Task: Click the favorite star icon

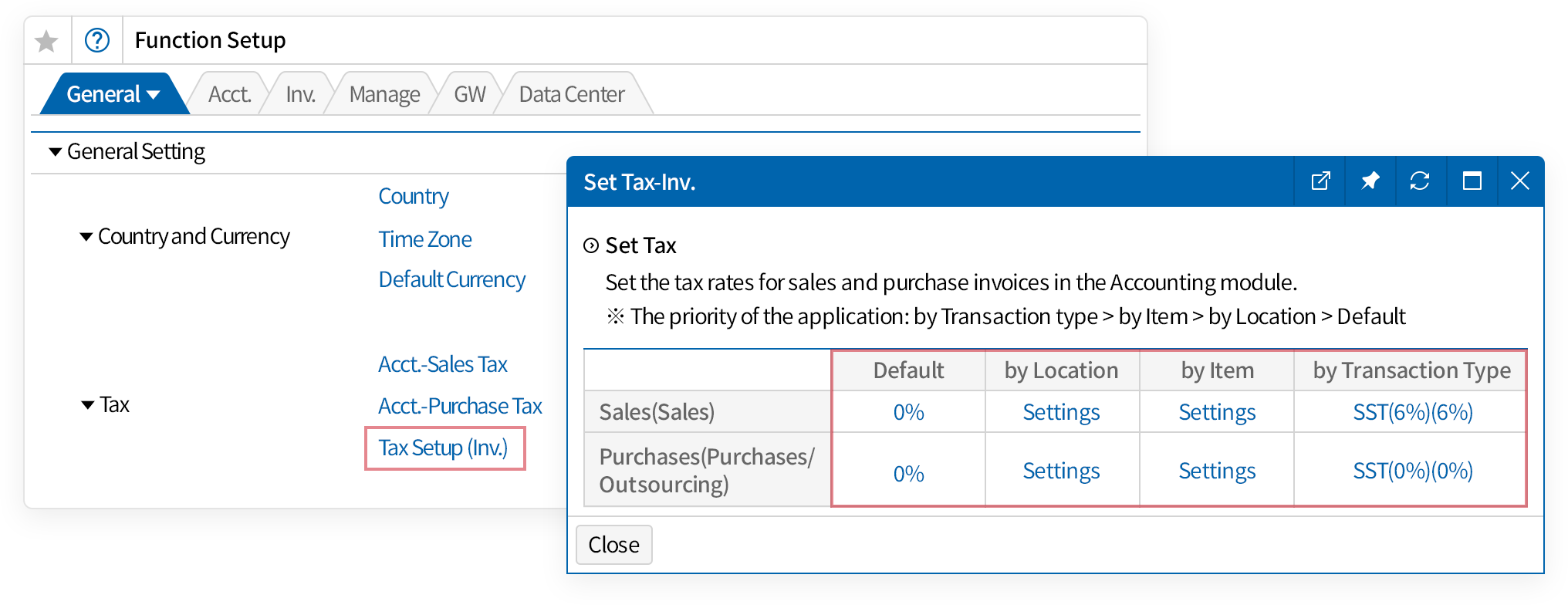Action: tap(47, 41)
